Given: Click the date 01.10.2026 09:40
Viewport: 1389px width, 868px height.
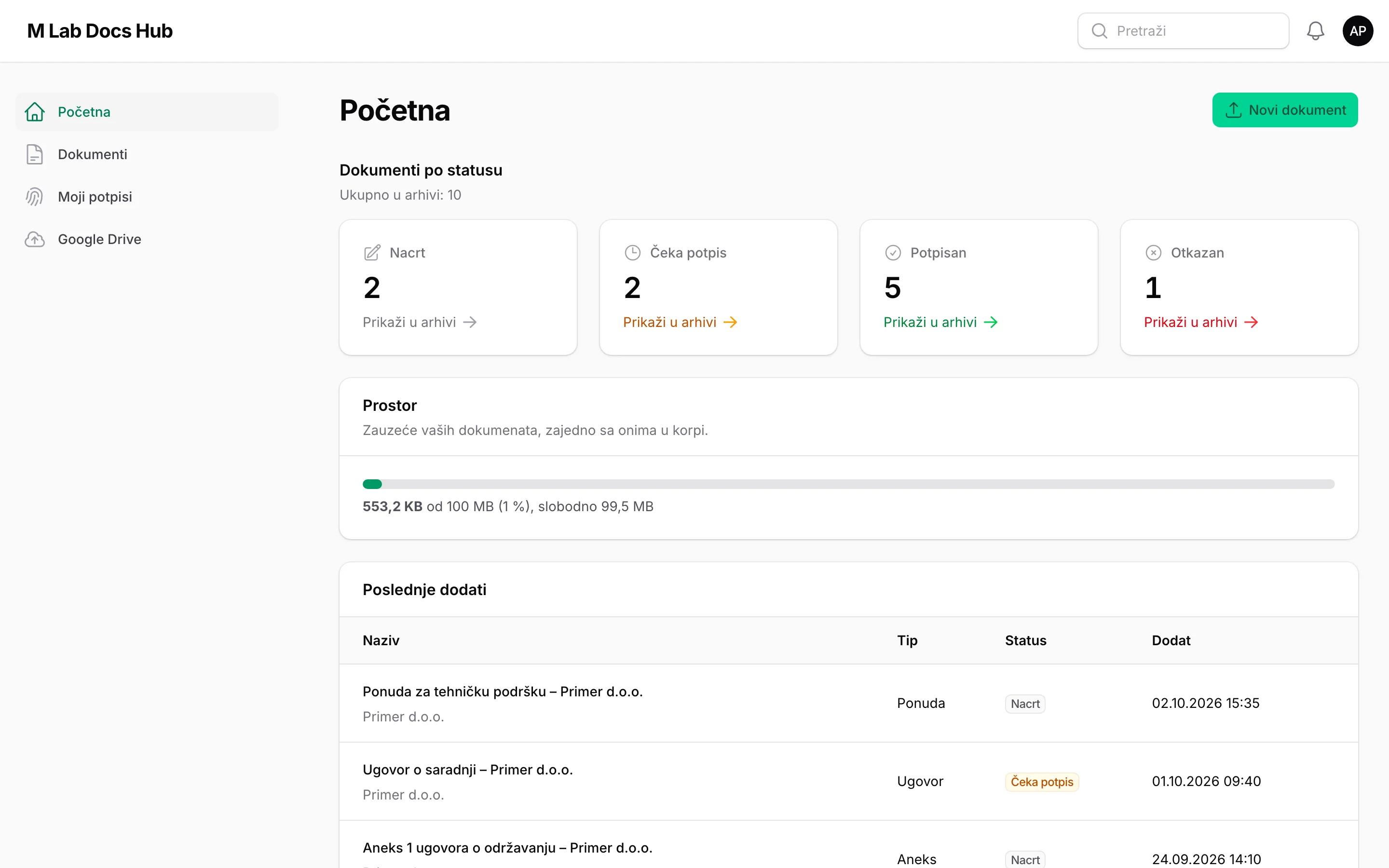Looking at the screenshot, I should [x=1207, y=781].
